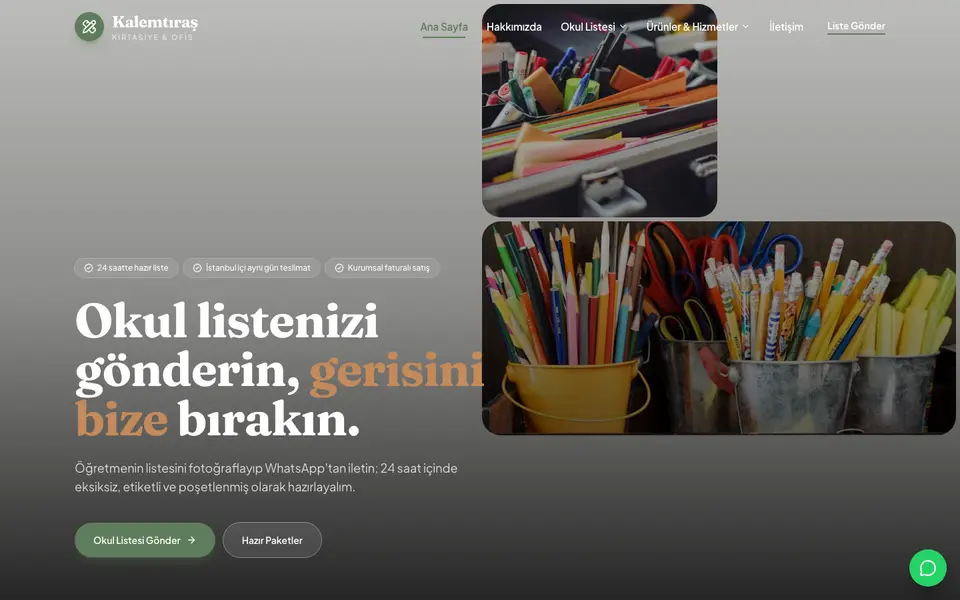Click the headline Okul listenizi gönderin
Viewport: 960px width, 600px height.
tap(279, 370)
